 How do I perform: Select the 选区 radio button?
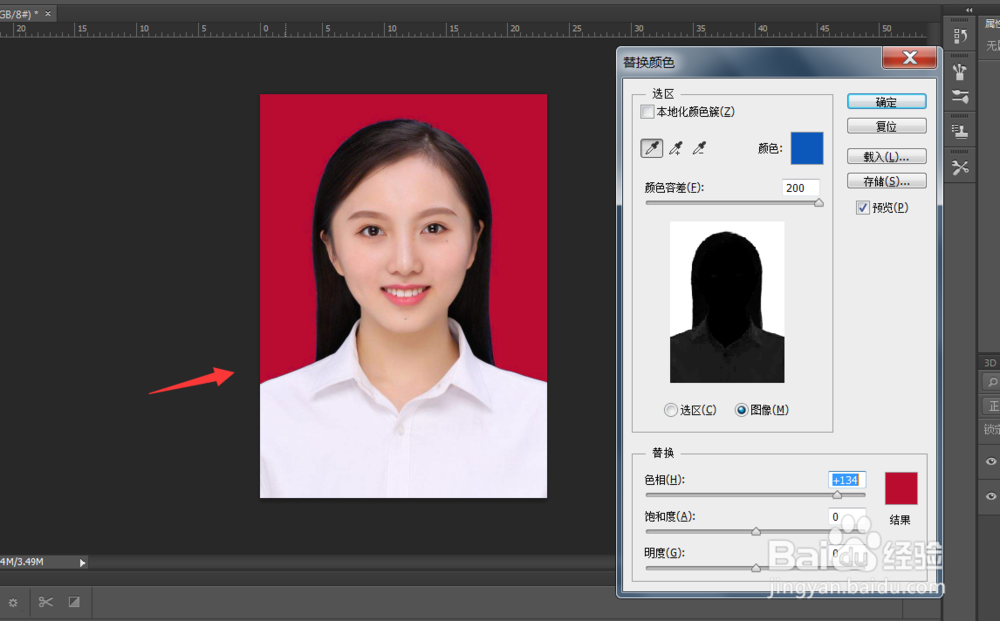(670, 410)
